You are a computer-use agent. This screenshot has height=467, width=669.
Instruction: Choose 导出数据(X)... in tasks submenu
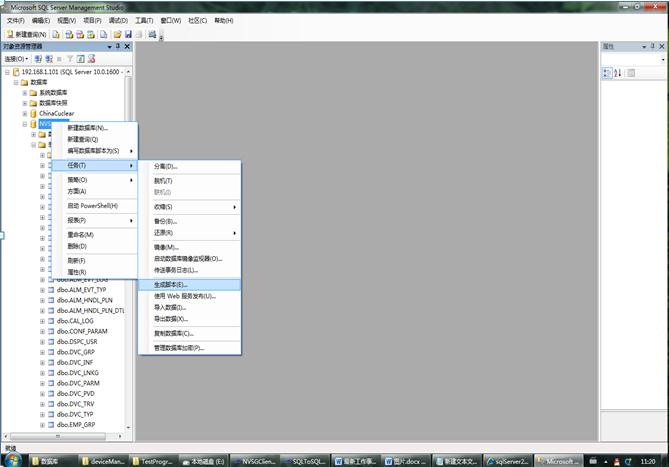point(189,319)
